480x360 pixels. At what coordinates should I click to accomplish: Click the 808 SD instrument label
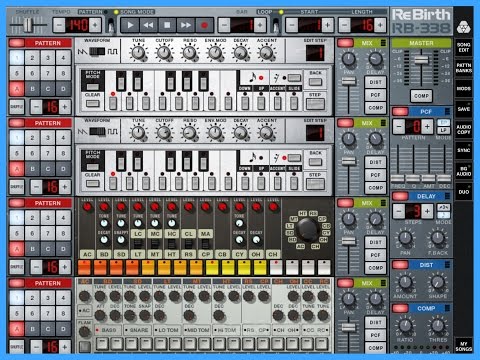pos(121,254)
